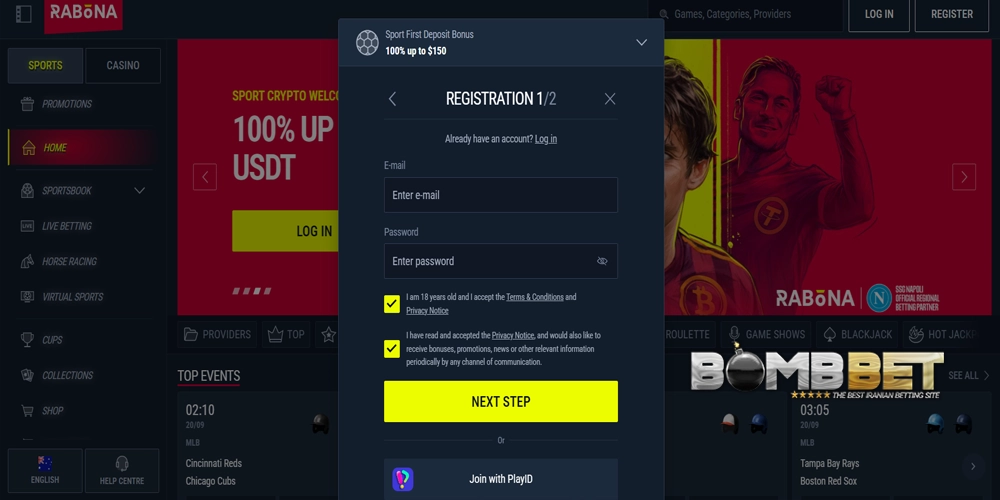Expand the Sportsbook submenu chevron
Screen dimensions: 1000x500
tap(140, 191)
